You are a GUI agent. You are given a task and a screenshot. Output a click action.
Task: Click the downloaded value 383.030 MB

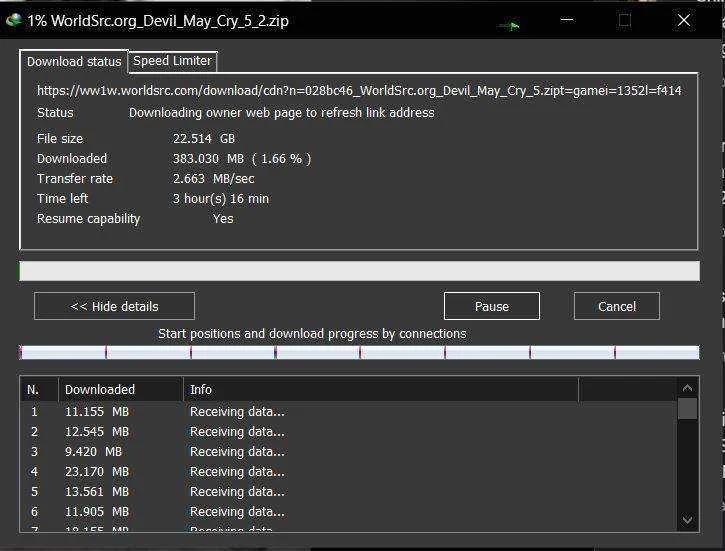tap(242, 159)
